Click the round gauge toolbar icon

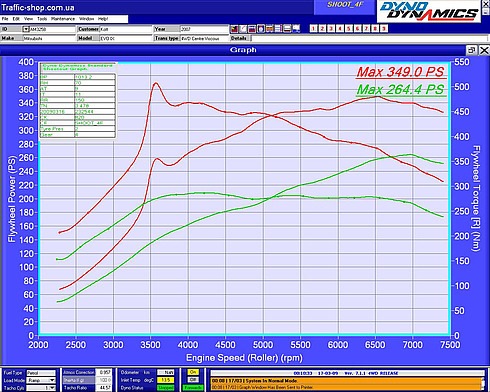tap(261, 29)
